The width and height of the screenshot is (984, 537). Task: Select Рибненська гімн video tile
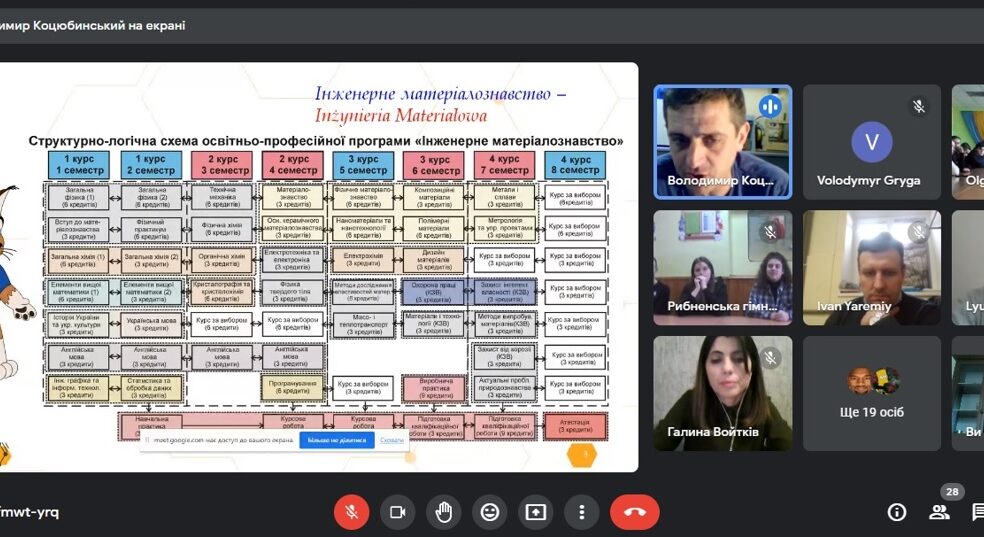[722, 267]
